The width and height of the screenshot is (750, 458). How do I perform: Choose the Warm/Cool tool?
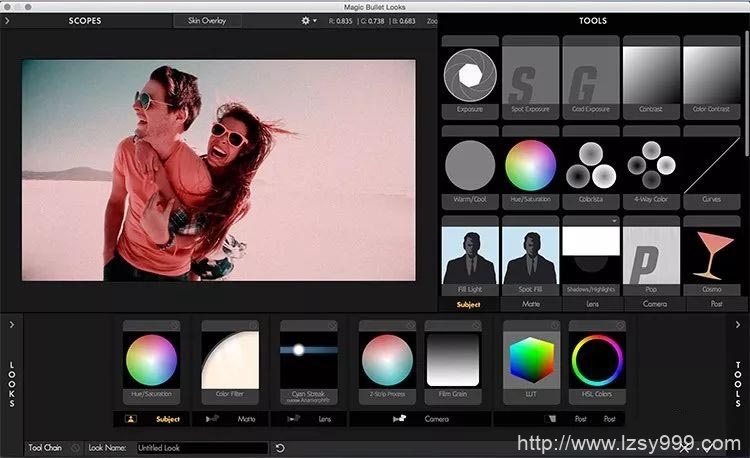tap(470, 166)
